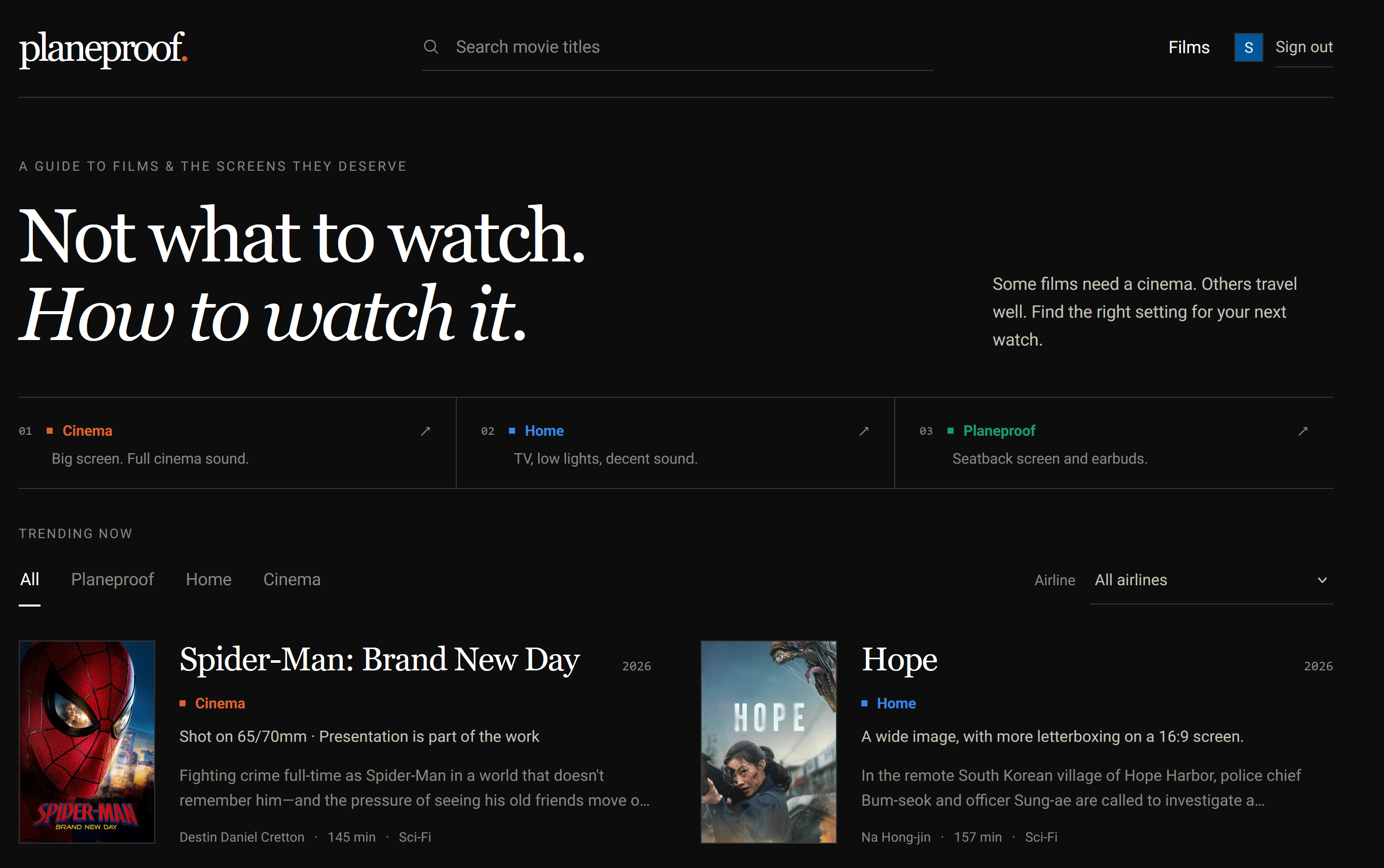
Task: Click the Big screen. Full cinema sound. text
Action: 150,459
